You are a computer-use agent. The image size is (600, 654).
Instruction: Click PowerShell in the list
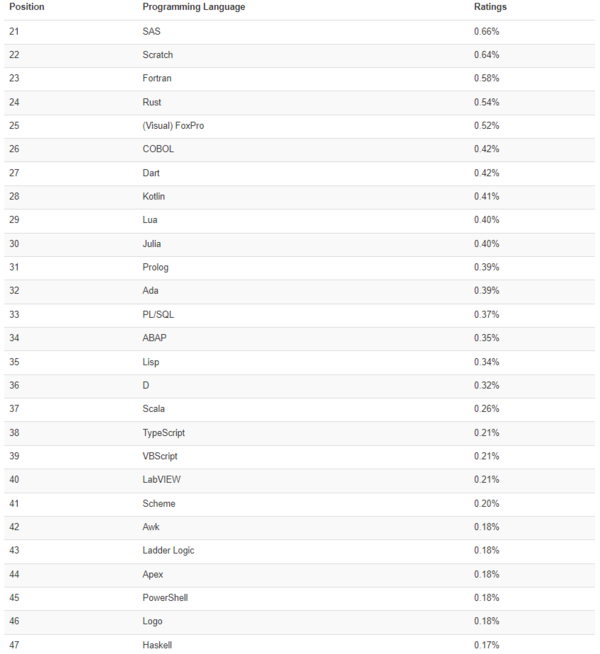(166, 597)
